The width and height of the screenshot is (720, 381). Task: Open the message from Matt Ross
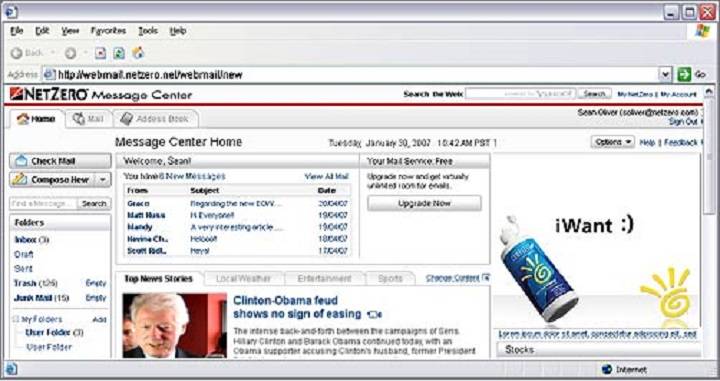tap(146, 215)
